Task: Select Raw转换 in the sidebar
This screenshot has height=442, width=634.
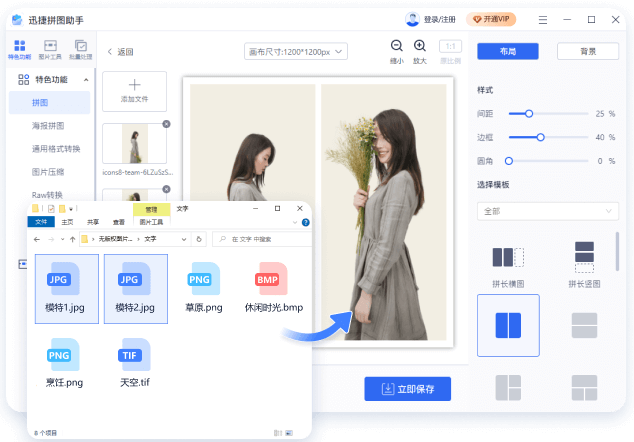Action: 49,195
